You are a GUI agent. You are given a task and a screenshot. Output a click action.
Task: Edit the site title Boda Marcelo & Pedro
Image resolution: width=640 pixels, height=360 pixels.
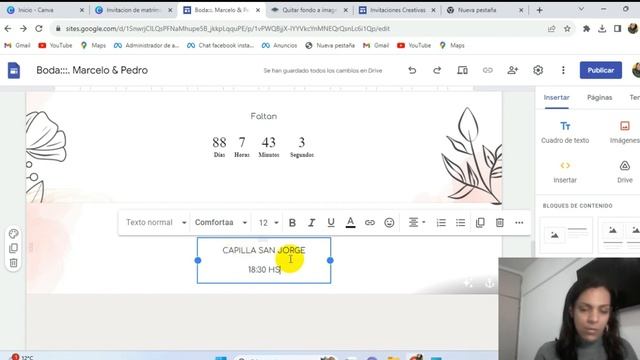[92, 70]
